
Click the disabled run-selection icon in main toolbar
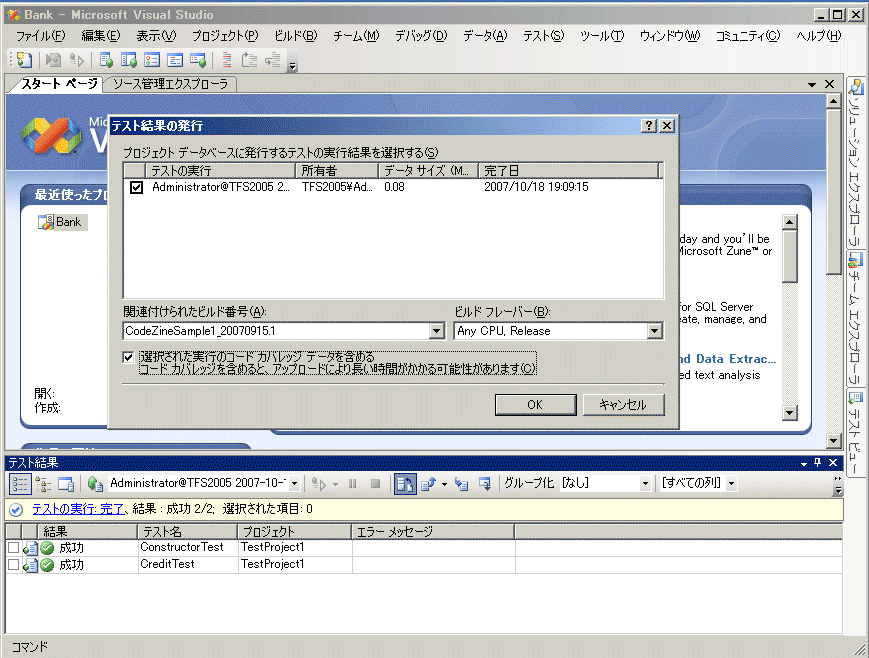point(53,60)
